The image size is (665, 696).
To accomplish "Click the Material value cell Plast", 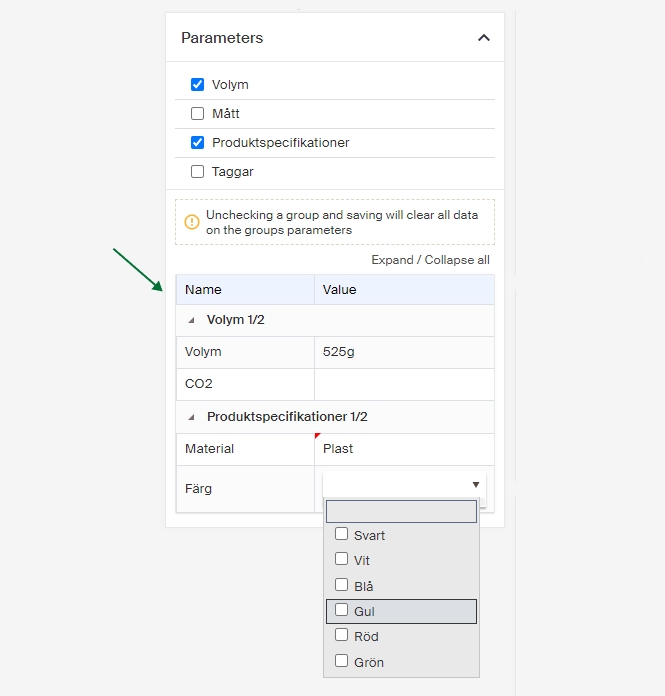I will [x=403, y=449].
